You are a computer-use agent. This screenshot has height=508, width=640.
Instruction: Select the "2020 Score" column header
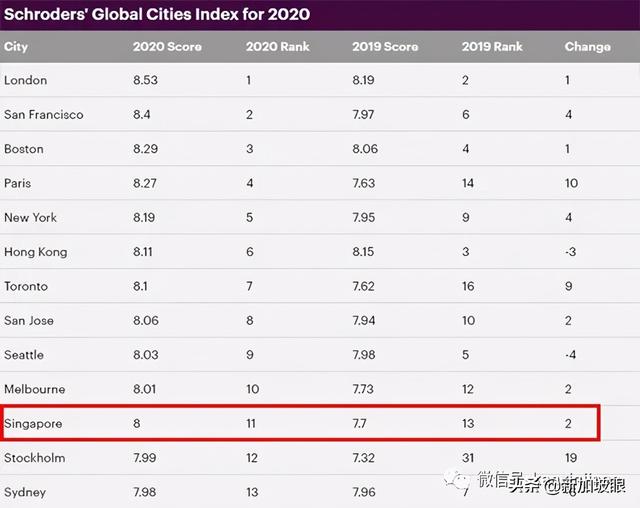pos(167,47)
